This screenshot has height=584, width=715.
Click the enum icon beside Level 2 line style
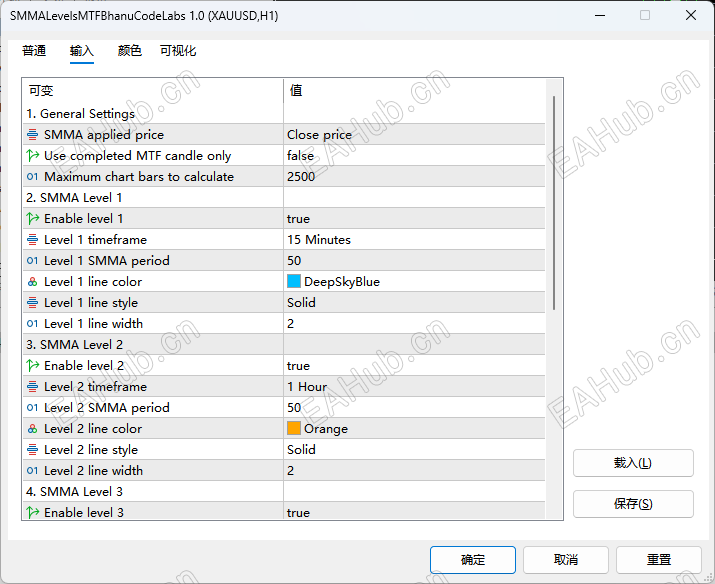pyautogui.click(x=32, y=450)
